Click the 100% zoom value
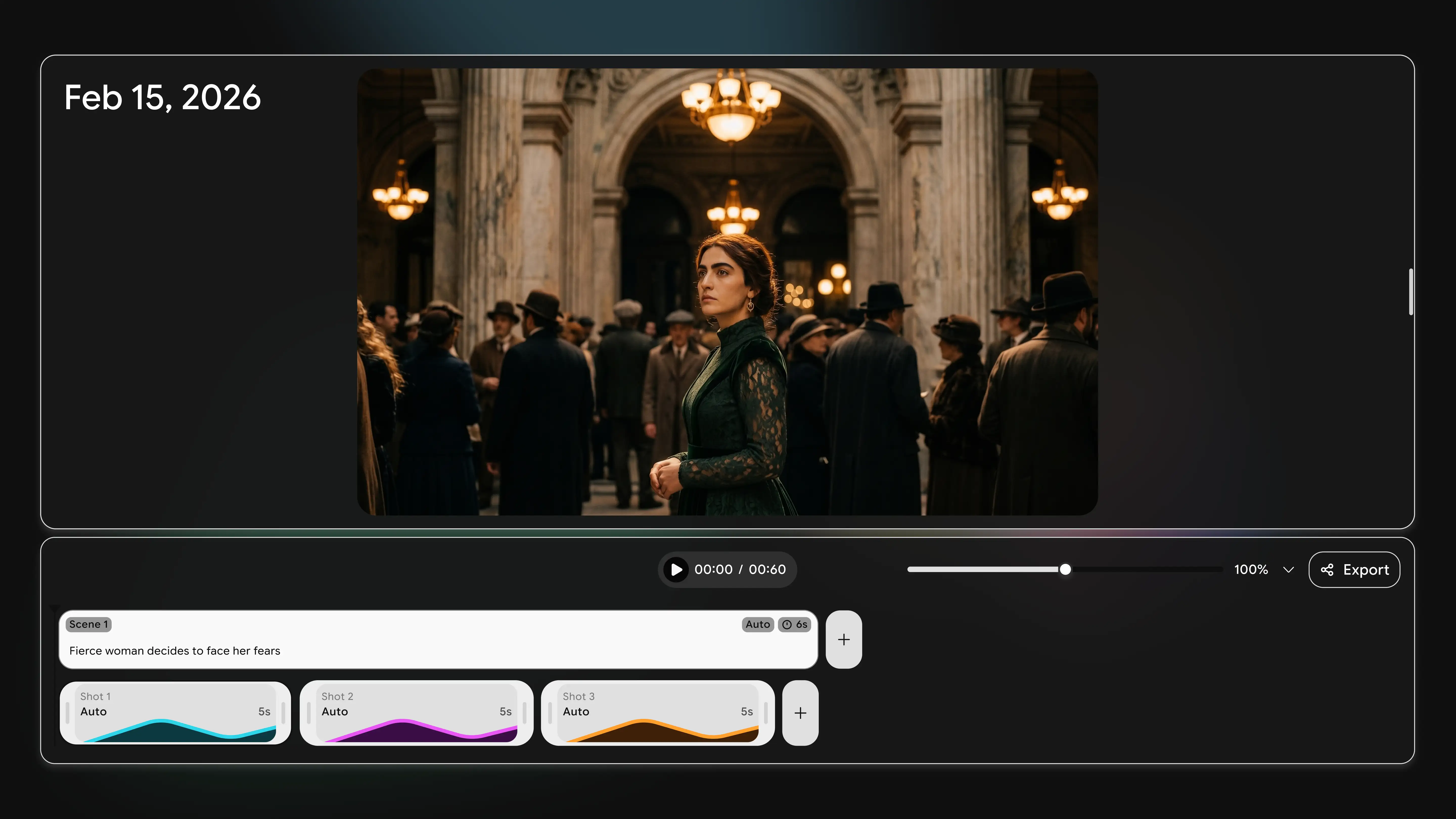 click(1251, 570)
